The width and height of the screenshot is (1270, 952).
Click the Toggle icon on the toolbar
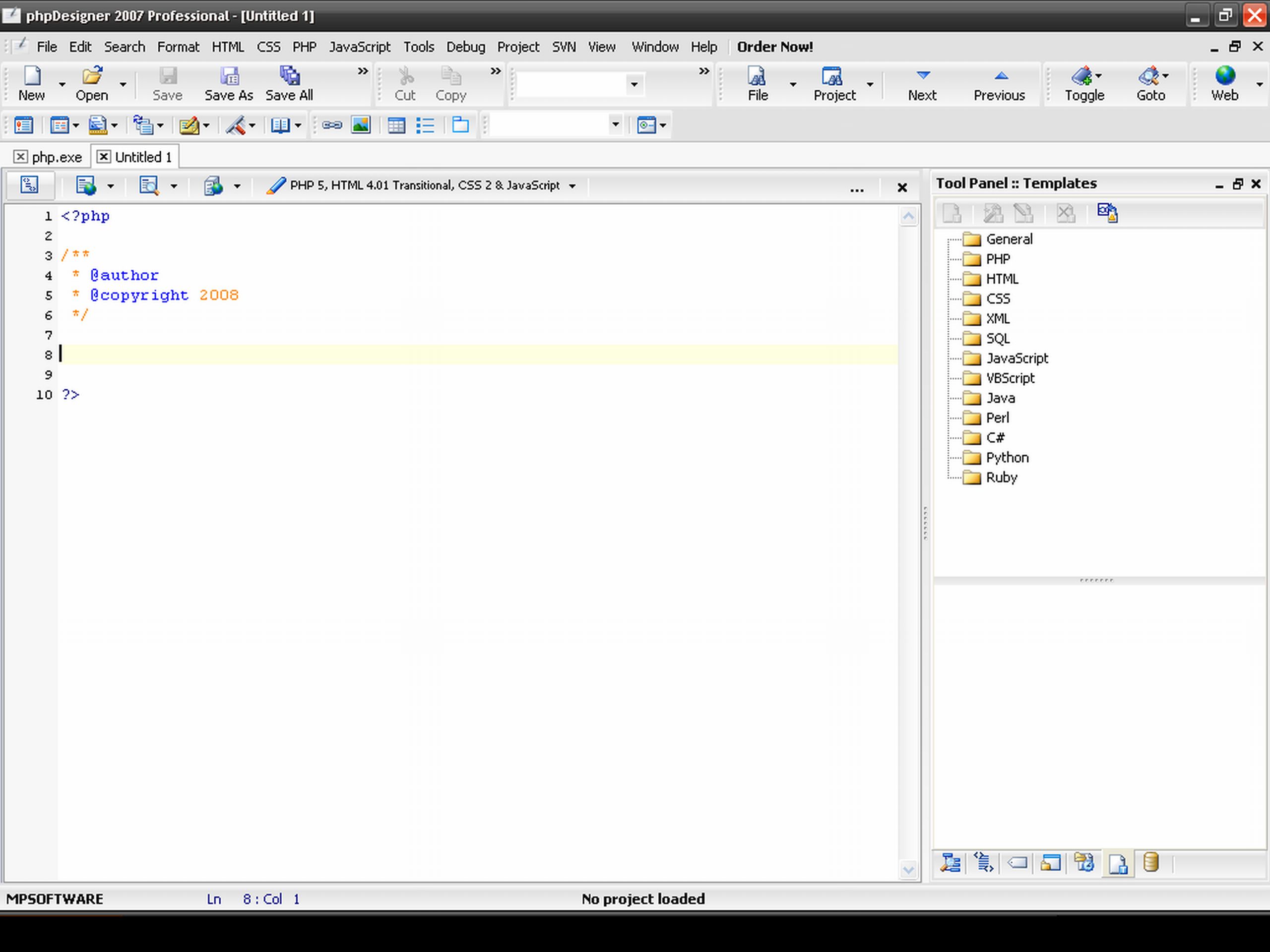click(1083, 83)
